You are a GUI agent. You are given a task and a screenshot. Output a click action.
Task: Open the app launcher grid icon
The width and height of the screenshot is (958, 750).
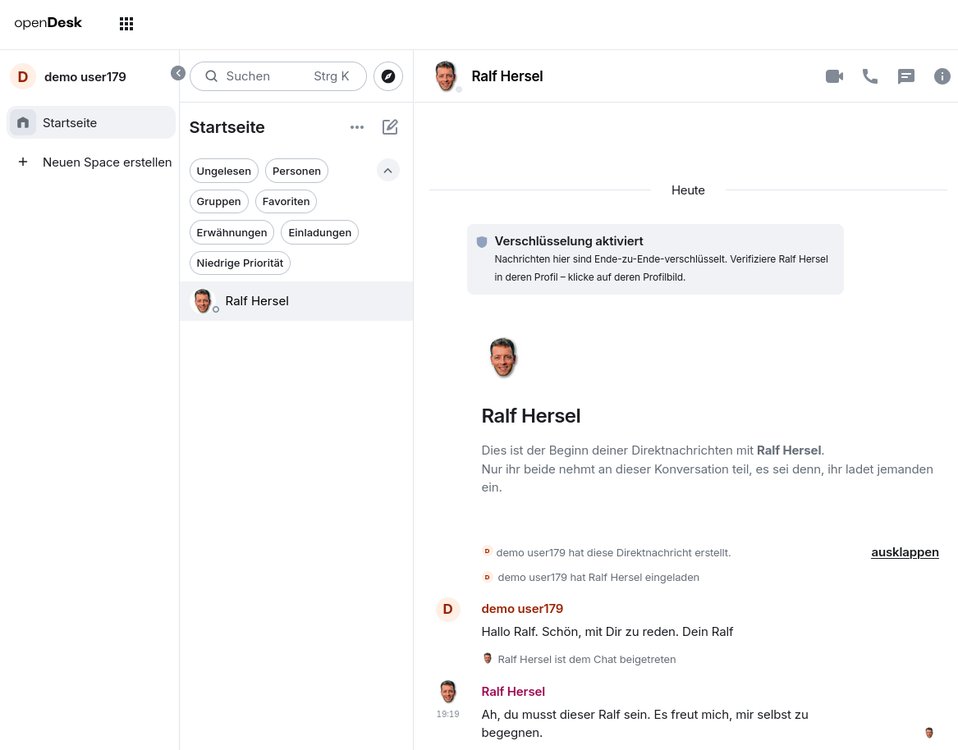[x=126, y=24]
